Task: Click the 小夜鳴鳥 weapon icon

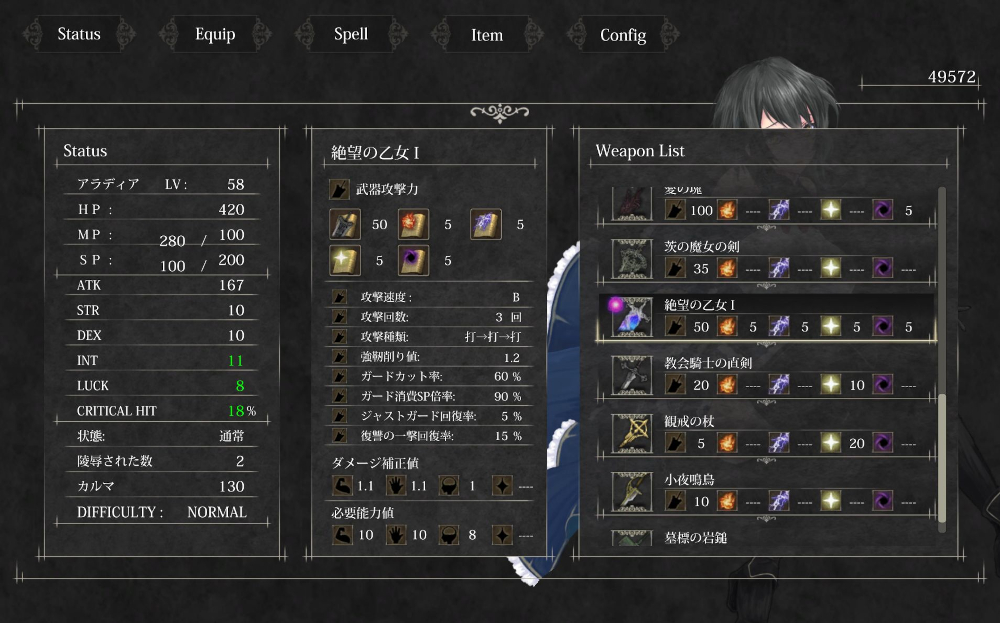Action: click(x=632, y=491)
